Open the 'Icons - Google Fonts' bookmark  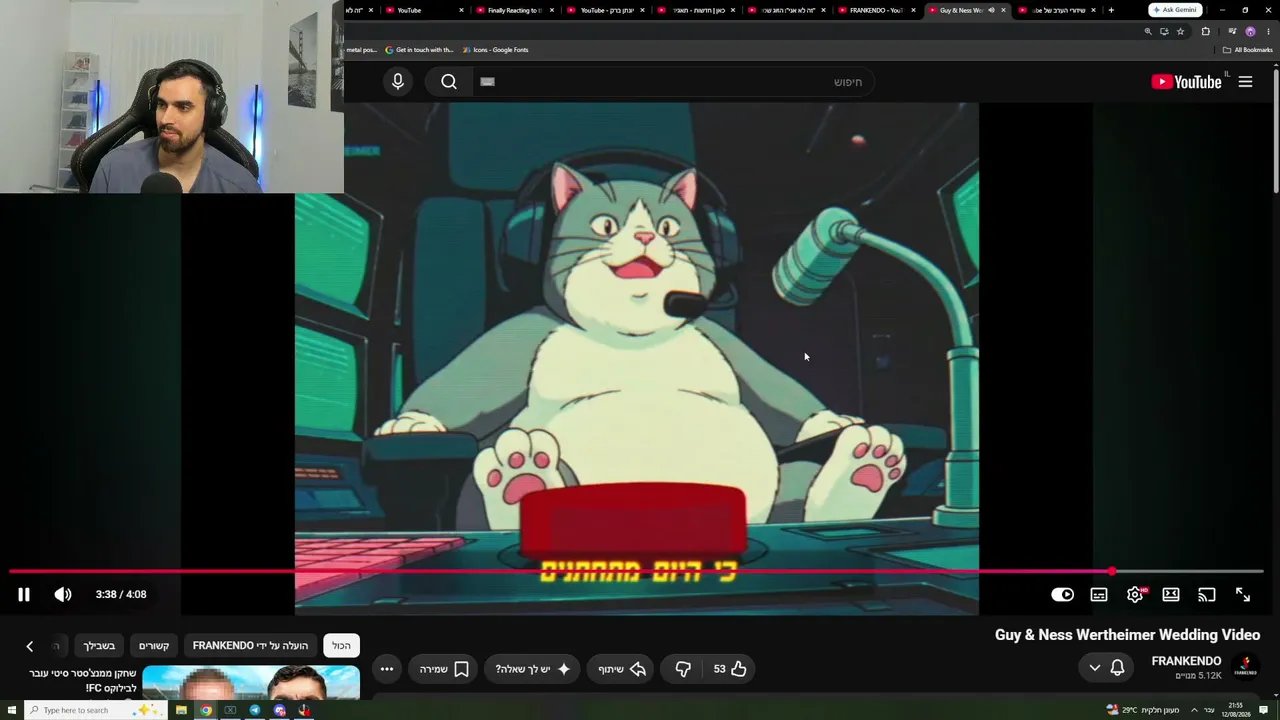click(x=495, y=50)
